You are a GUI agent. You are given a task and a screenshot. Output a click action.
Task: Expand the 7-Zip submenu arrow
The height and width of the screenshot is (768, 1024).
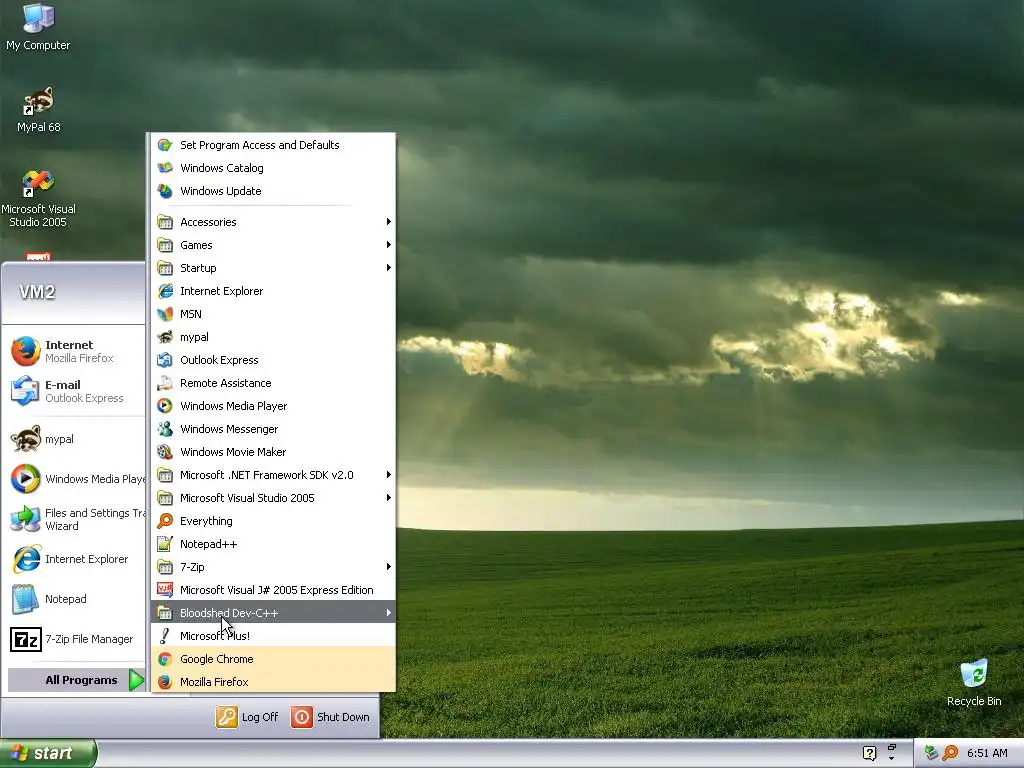click(x=389, y=567)
